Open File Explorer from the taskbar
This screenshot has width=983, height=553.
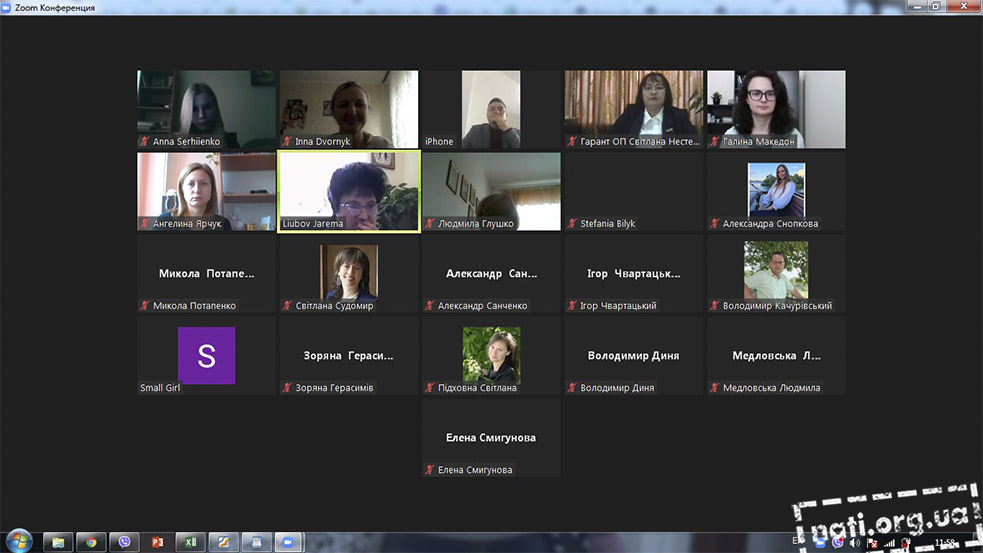(x=58, y=542)
